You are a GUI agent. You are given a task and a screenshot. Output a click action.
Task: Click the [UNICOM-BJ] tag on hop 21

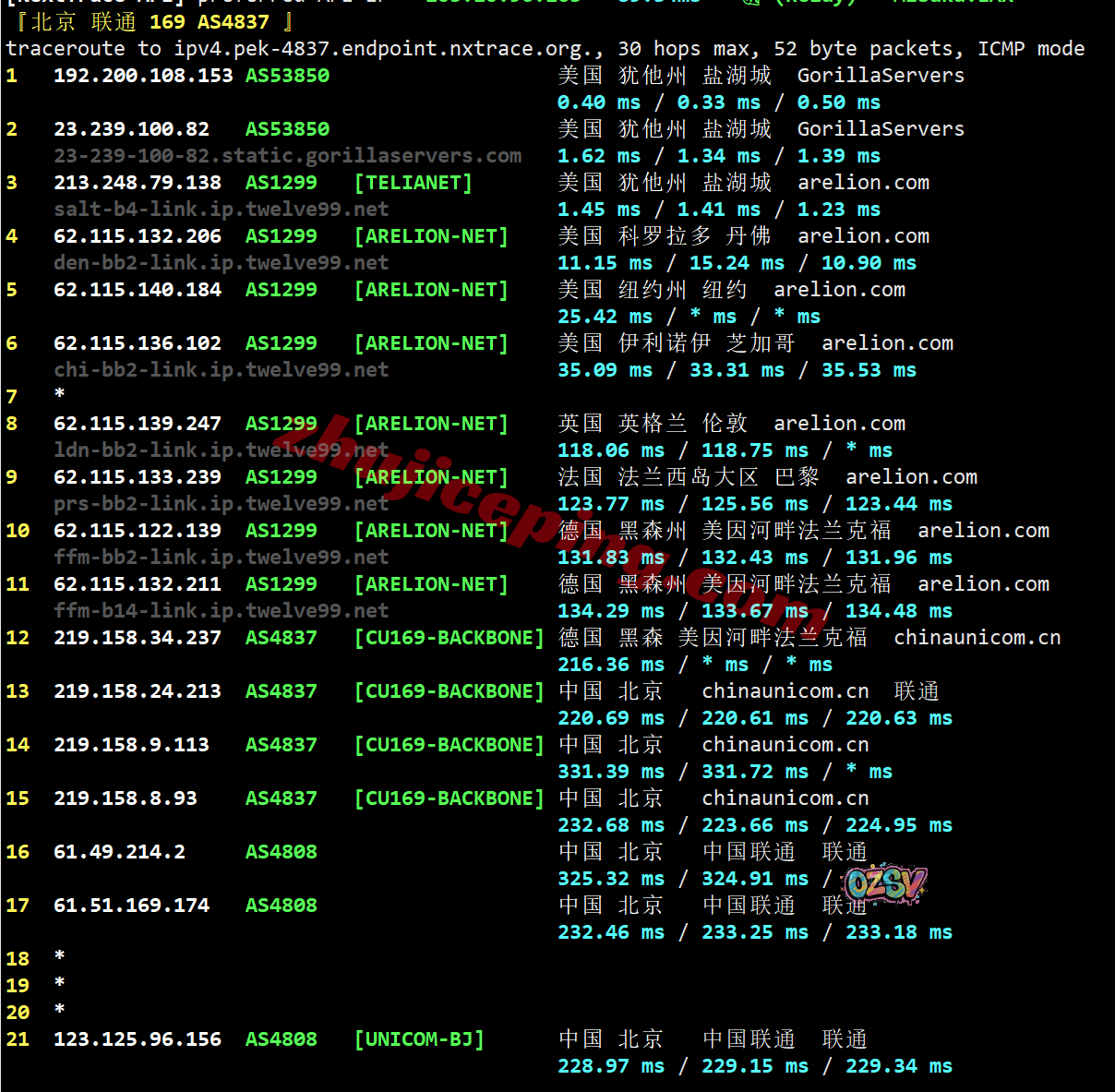click(x=419, y=1039)
